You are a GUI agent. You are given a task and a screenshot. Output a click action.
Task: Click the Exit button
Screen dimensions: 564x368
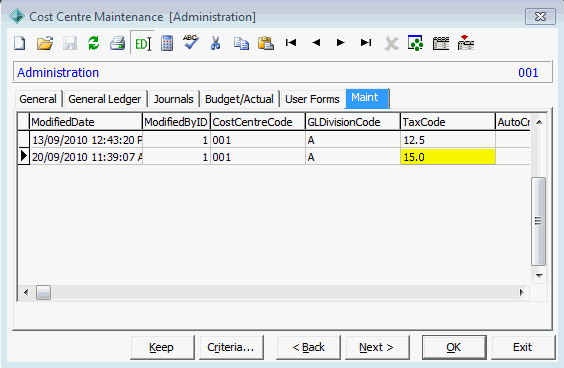[523, 347]
